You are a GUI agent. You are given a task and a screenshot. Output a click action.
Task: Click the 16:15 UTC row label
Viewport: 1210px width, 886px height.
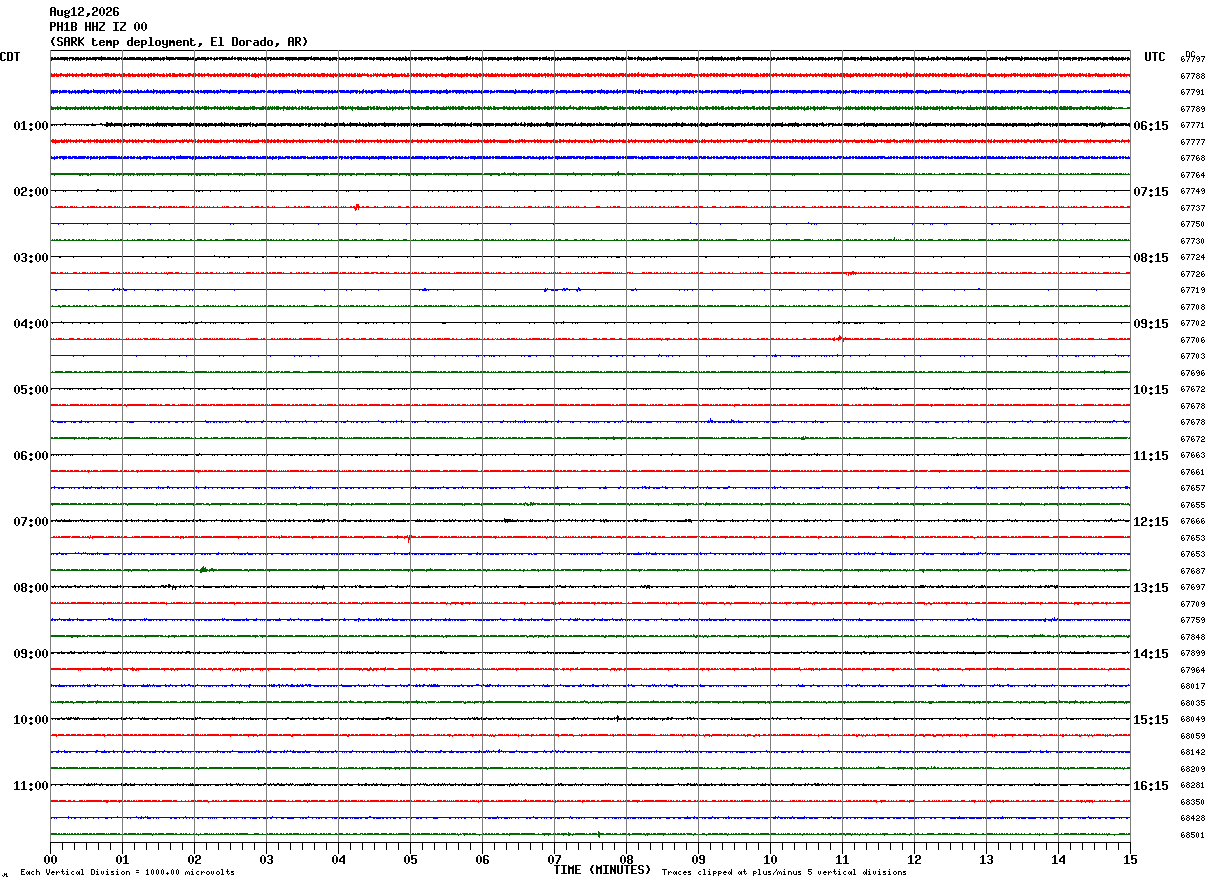point(1151,786)
